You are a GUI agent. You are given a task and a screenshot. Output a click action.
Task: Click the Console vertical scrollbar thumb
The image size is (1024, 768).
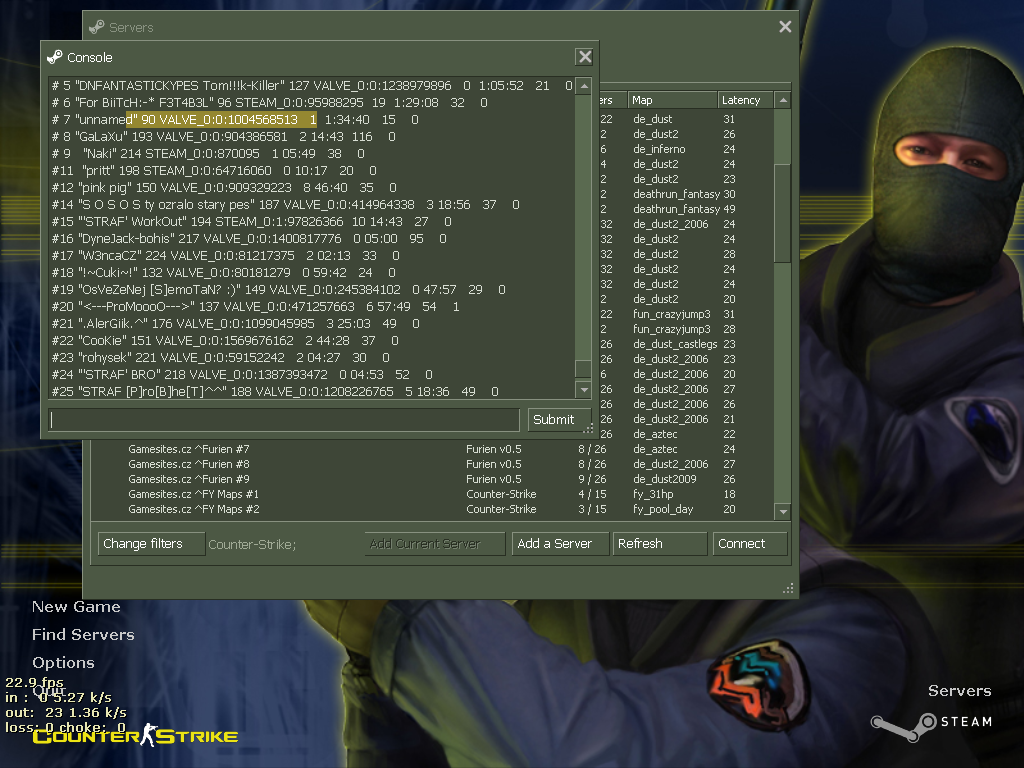click(584, 368)
